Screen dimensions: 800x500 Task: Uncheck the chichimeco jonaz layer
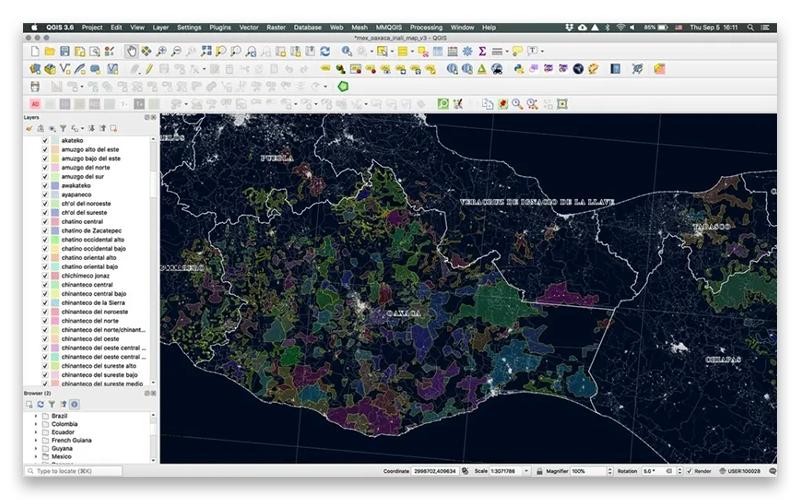(x=45, y=276)
